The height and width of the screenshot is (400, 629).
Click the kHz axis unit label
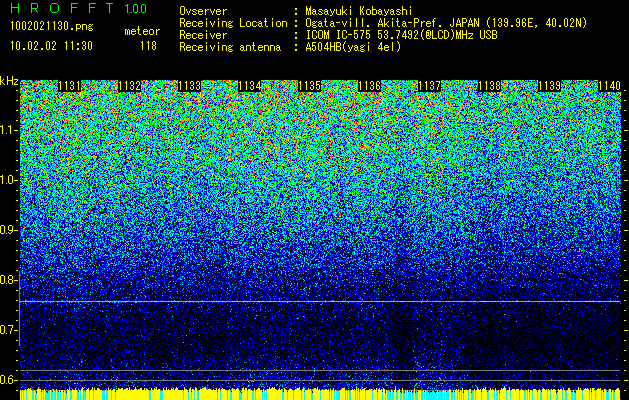(x=9, y=81)
